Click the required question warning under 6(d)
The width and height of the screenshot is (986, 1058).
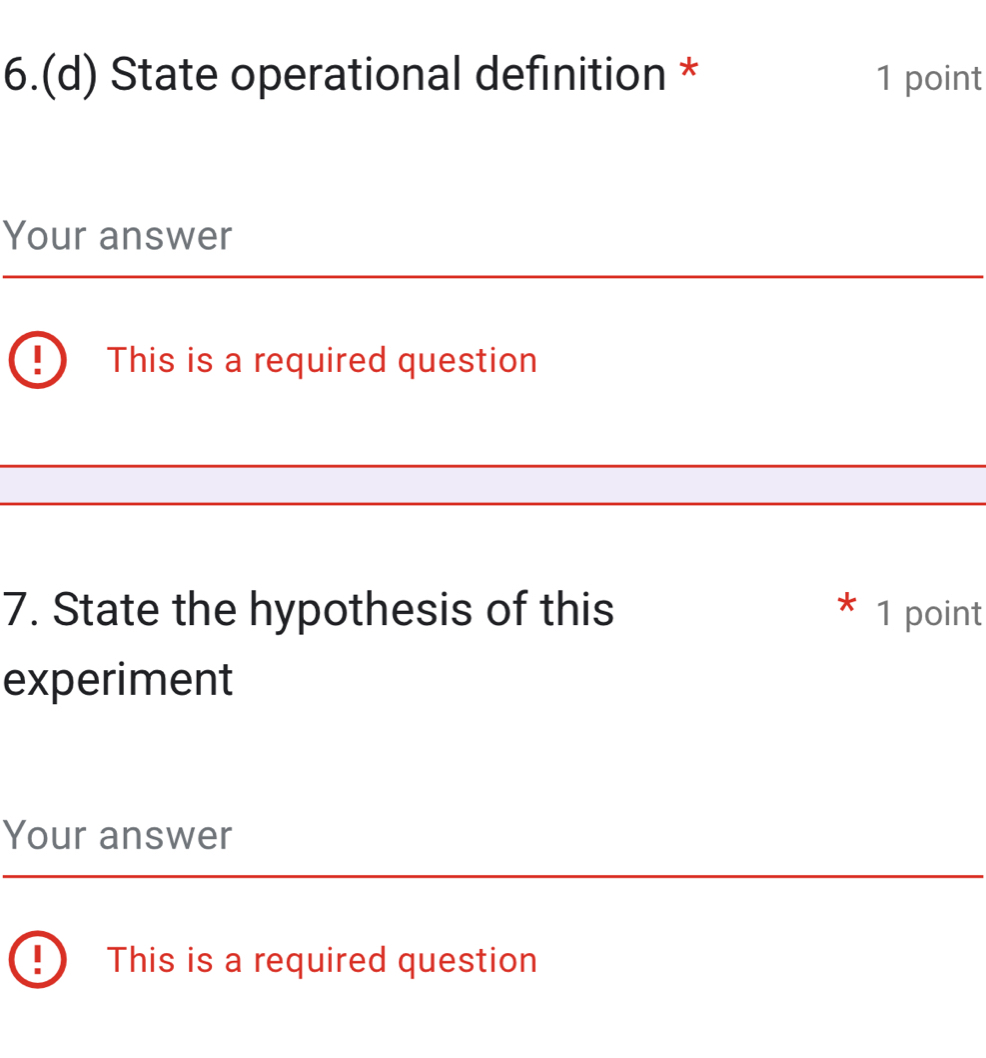[322, 360]
